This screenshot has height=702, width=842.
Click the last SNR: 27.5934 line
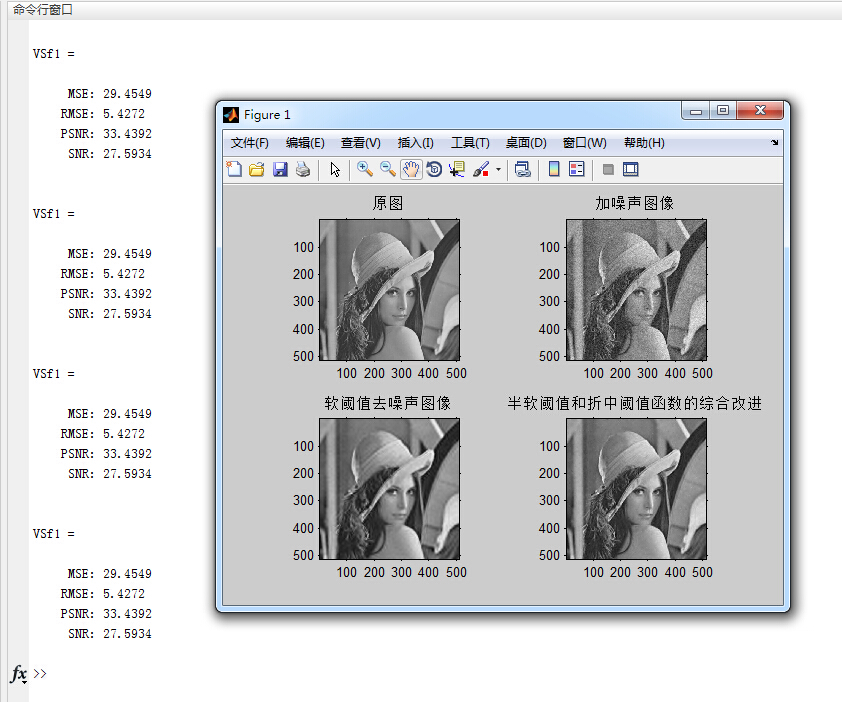coord(110,634)
